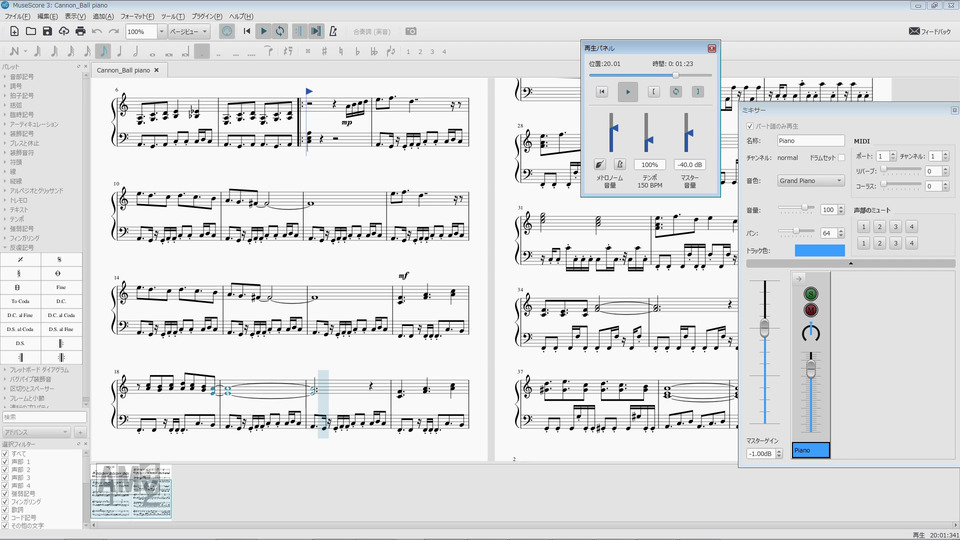Screen dimensions: 960x540
Task: Expand 拍子記号 time signatures palette
Action: pyautogui.click(x=21, y=96)
